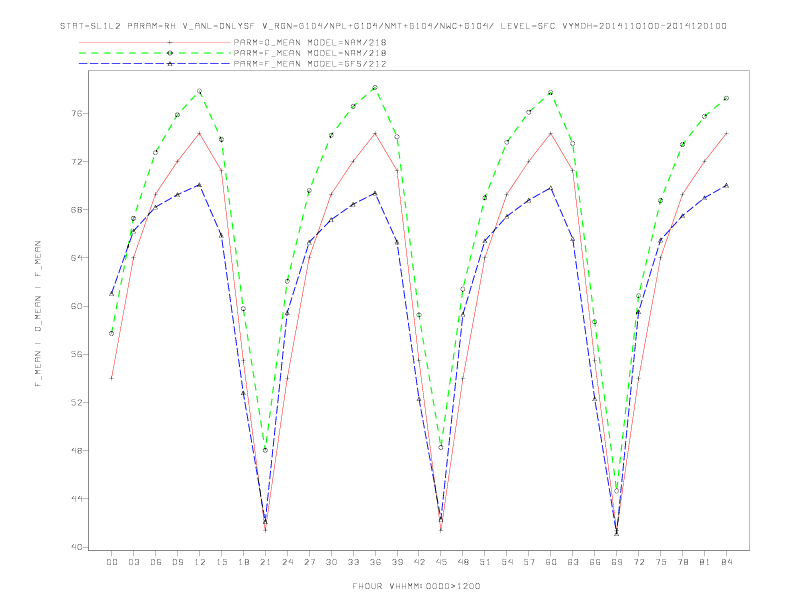Click the x-axis tick label 06

coord(156,562)
